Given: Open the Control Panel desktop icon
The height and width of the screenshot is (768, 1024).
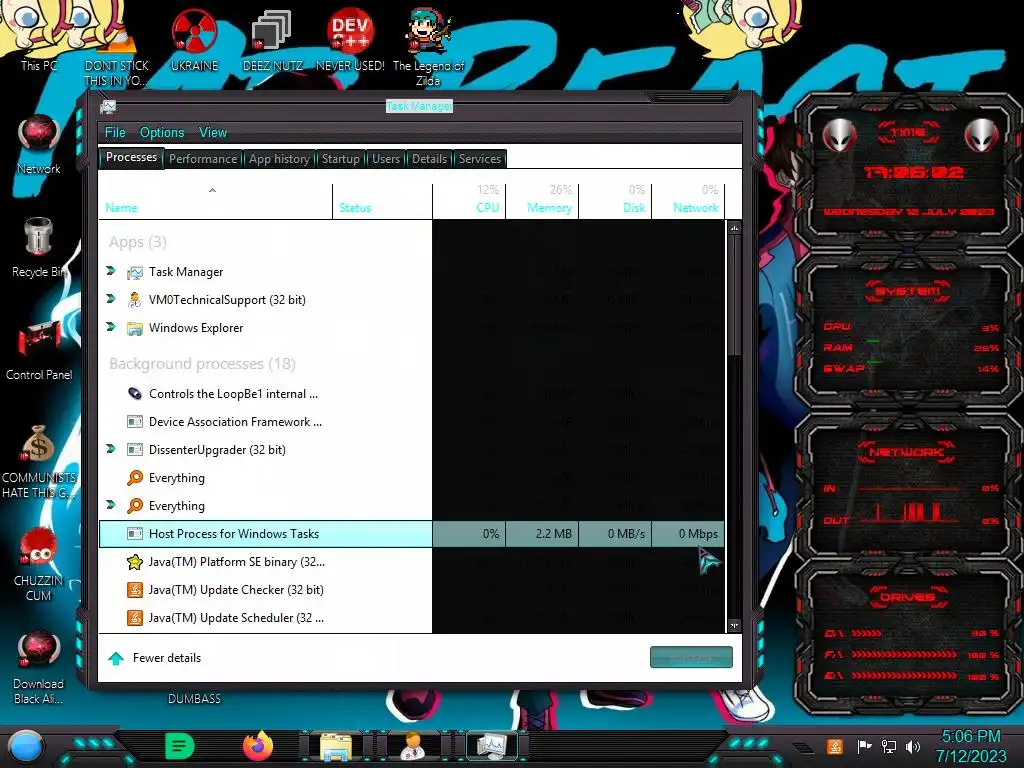Looking at the screenshot, I should pyautogui.click(x=39, y=351).
